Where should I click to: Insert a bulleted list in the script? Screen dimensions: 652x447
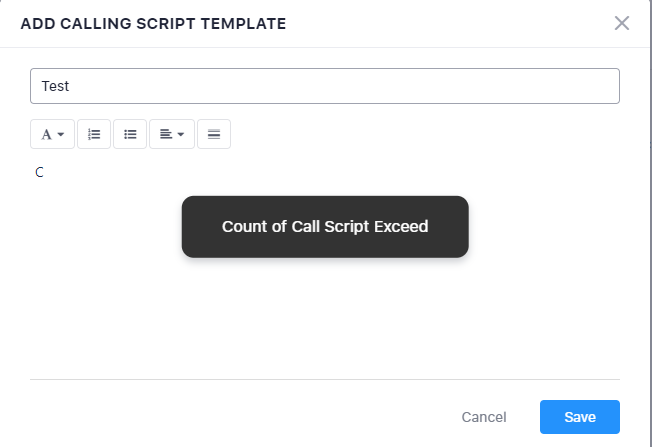[130, 134]
